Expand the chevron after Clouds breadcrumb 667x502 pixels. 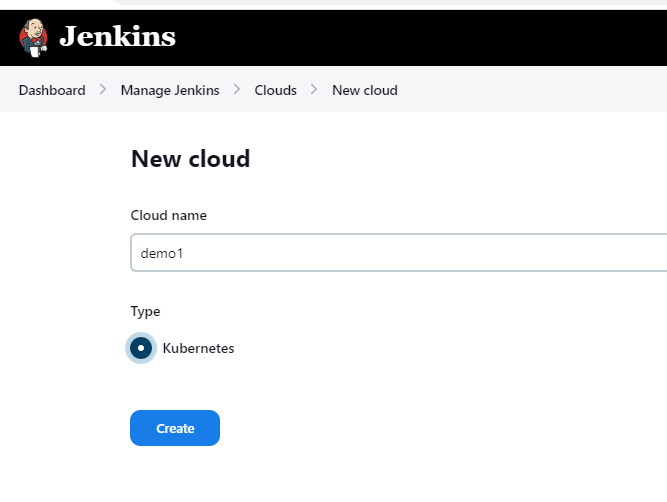[314, 89]
